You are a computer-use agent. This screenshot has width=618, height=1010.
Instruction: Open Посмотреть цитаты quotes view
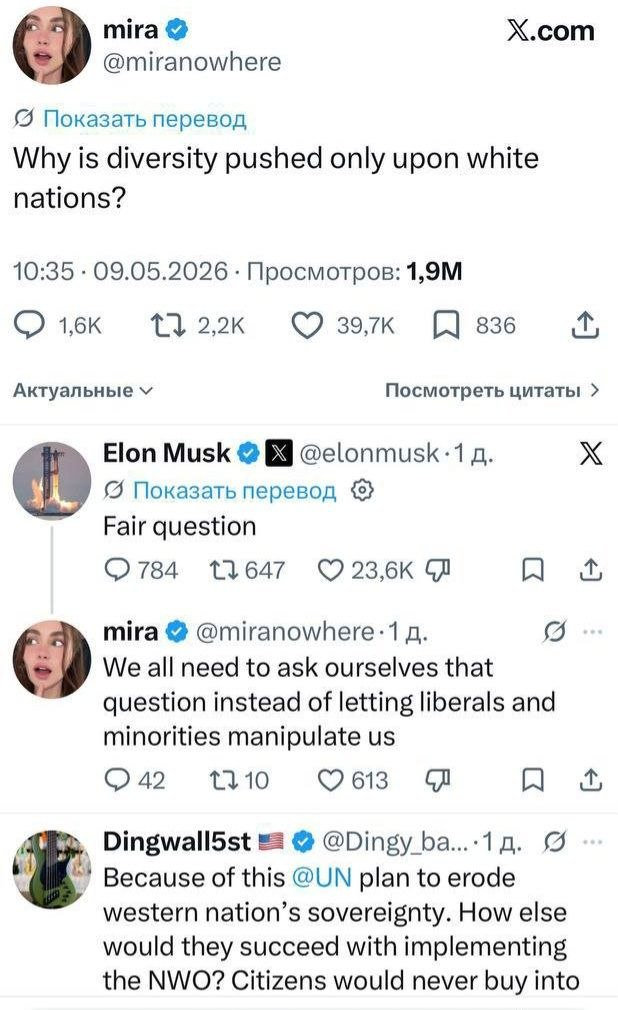(x=492, y=390)
